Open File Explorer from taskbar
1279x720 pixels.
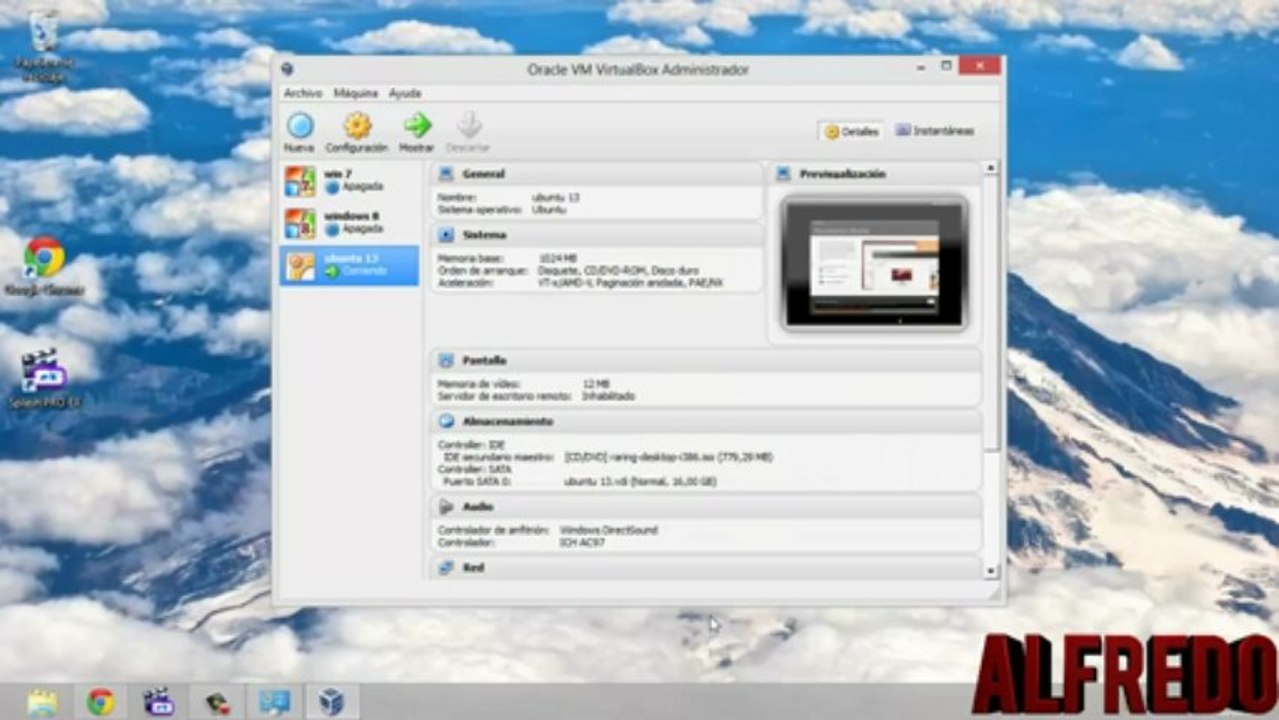42,702
